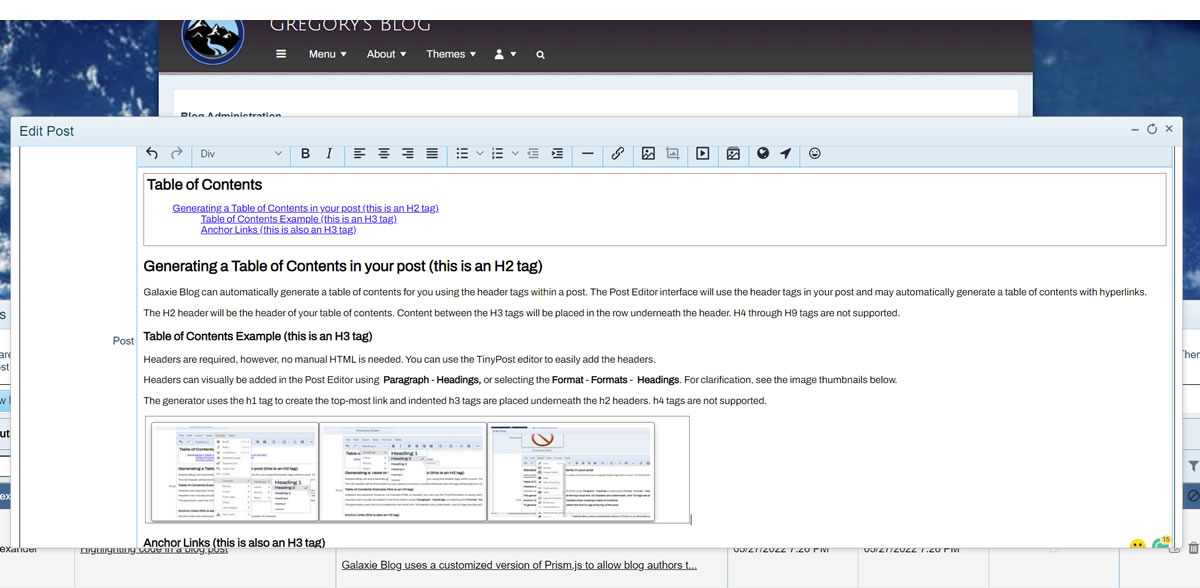Open the image edit (crop) tool
1200x588 pixels.
coord(673,153)
